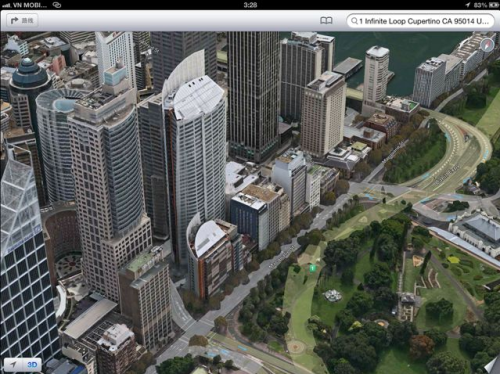
Task: Toggle the current location tracking arrow
Action: [x=13, y=364]
